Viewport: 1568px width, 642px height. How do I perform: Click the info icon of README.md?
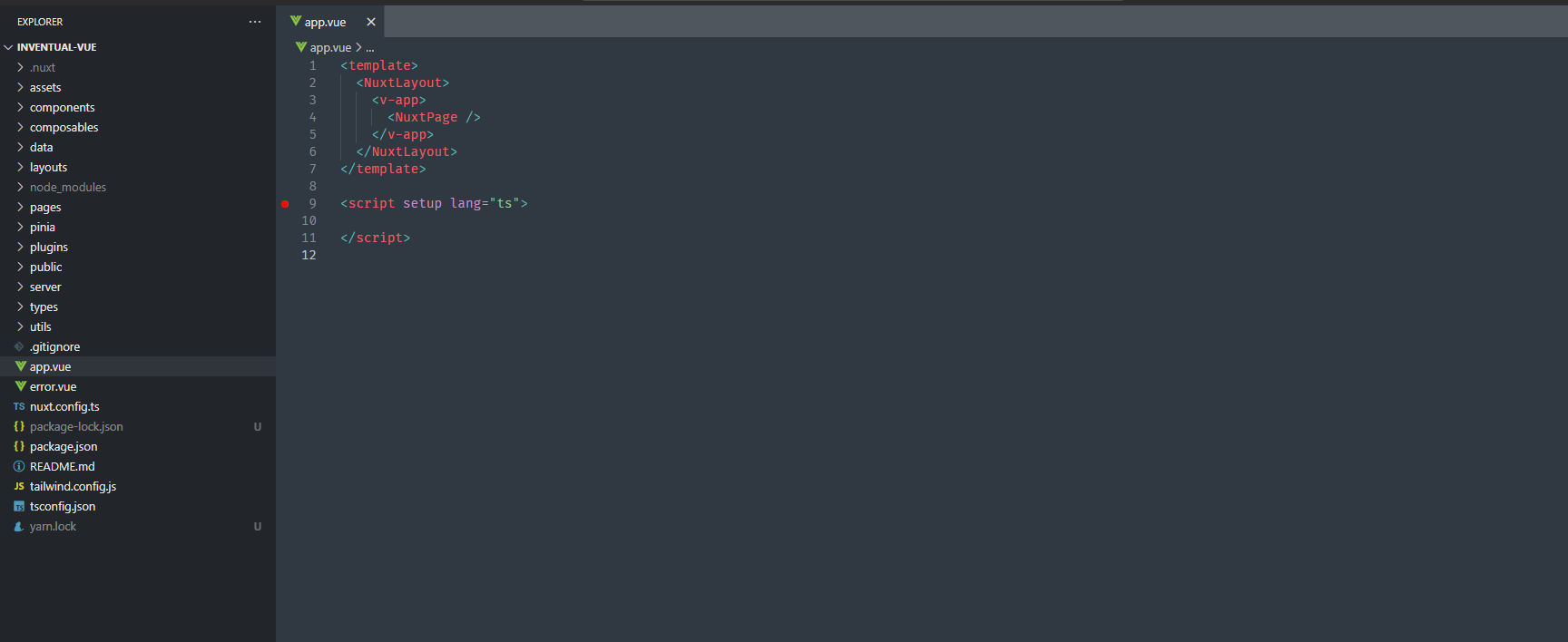click(19, 466)
